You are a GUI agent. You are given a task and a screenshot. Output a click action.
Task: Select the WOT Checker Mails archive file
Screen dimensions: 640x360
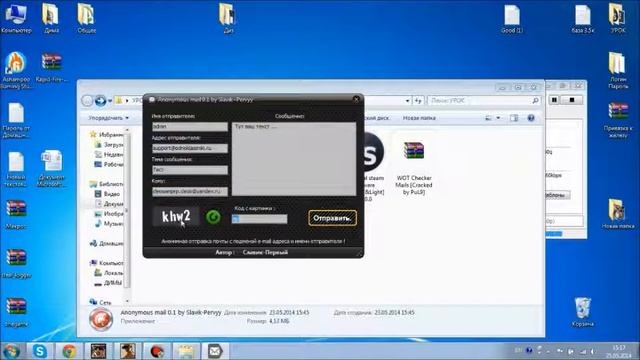414,167
